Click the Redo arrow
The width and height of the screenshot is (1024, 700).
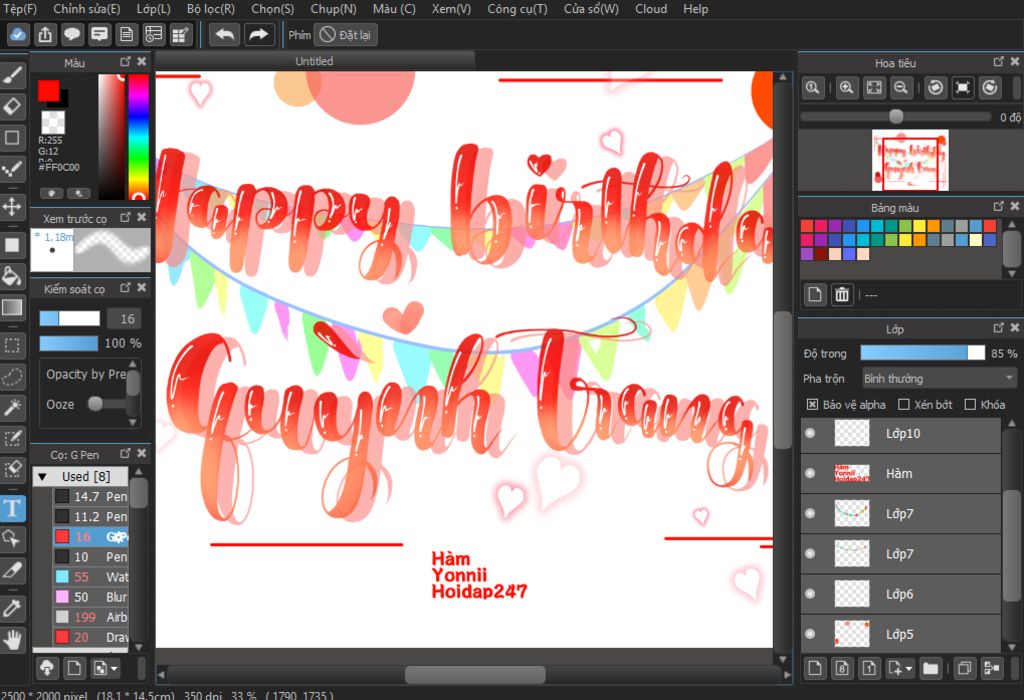click(259, 35)
